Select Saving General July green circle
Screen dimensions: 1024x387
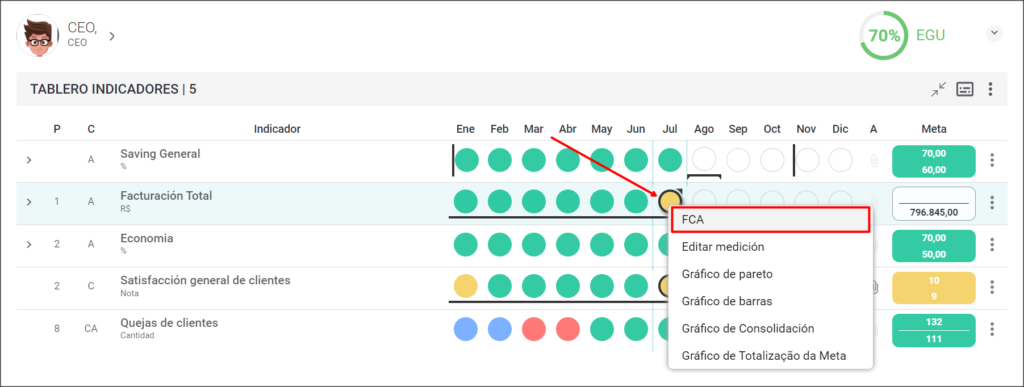pos(670,160)
